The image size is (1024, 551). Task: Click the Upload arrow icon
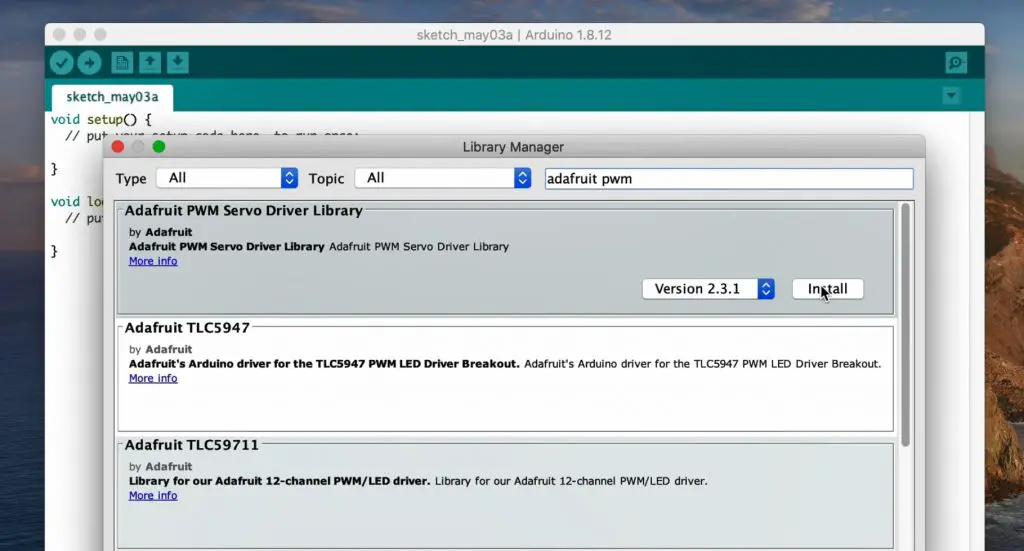click(x=89, y=63)
